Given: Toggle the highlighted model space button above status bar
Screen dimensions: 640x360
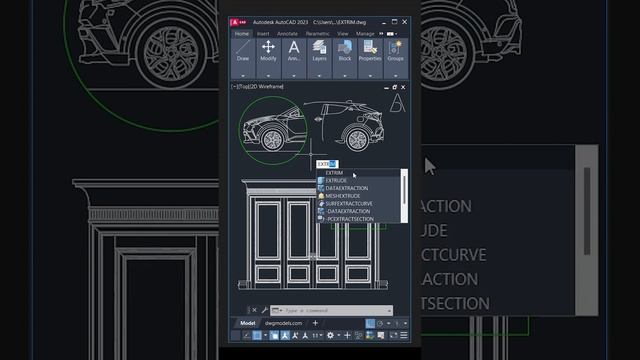Looking at the screenshot, I should coord(370,323).
